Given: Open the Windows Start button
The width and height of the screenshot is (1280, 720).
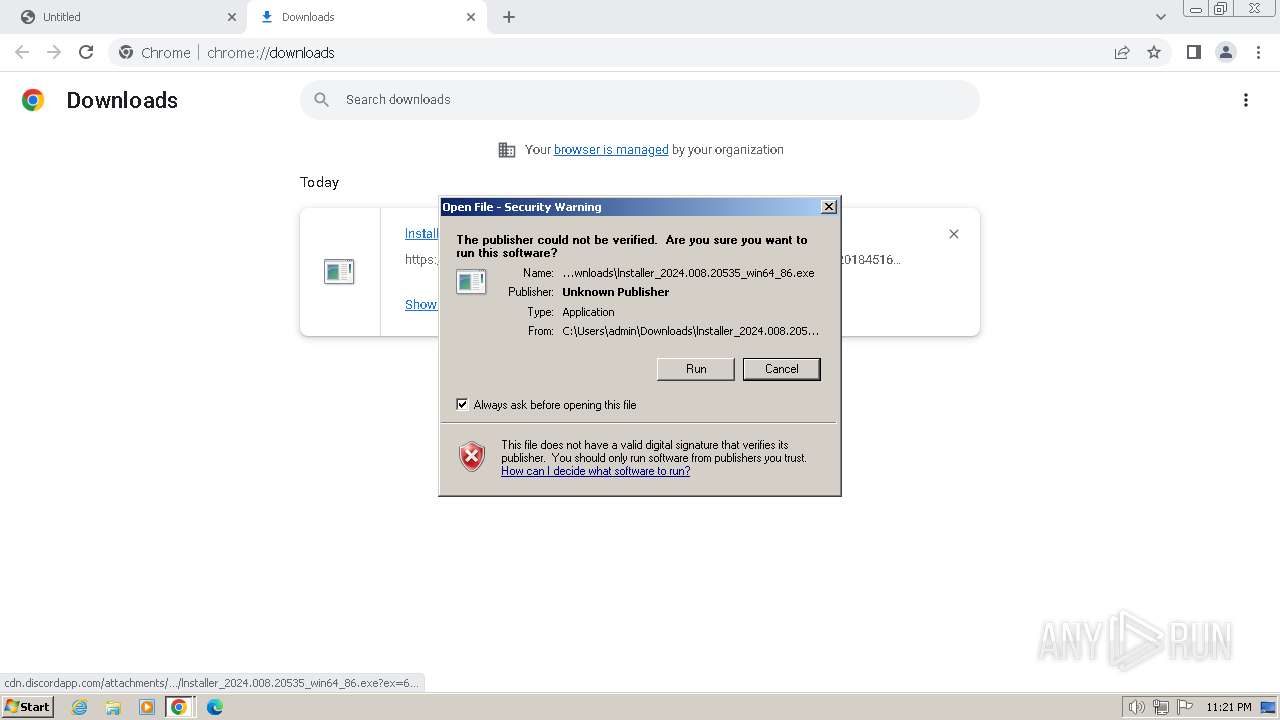Looking at the screenshot, I should 27,707.
